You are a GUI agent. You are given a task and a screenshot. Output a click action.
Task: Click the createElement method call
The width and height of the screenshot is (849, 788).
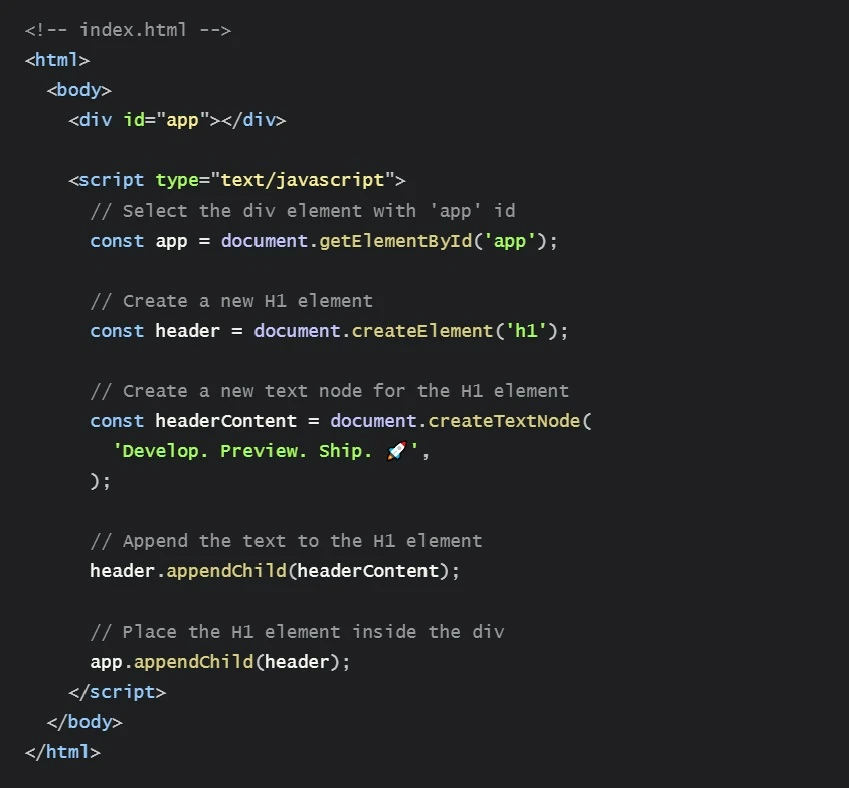click(x=422, y=330)
